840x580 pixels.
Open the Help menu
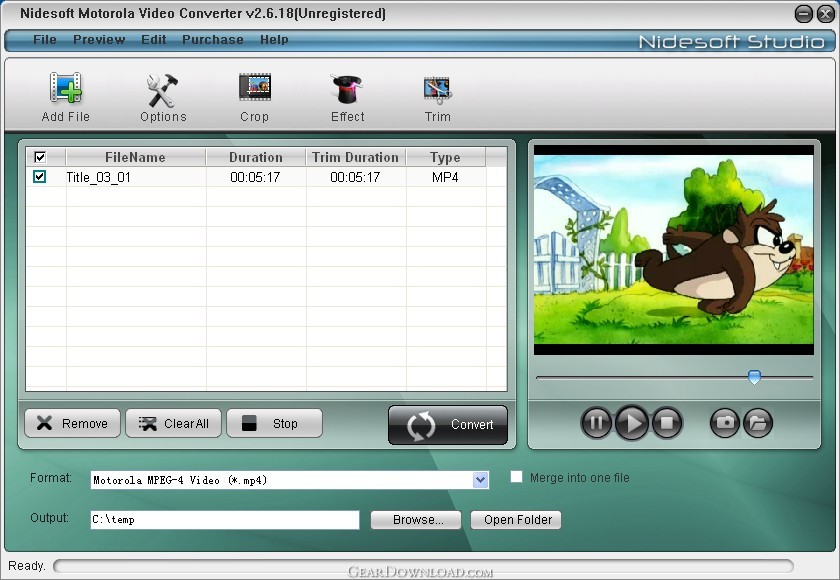(x=274, y=40)
